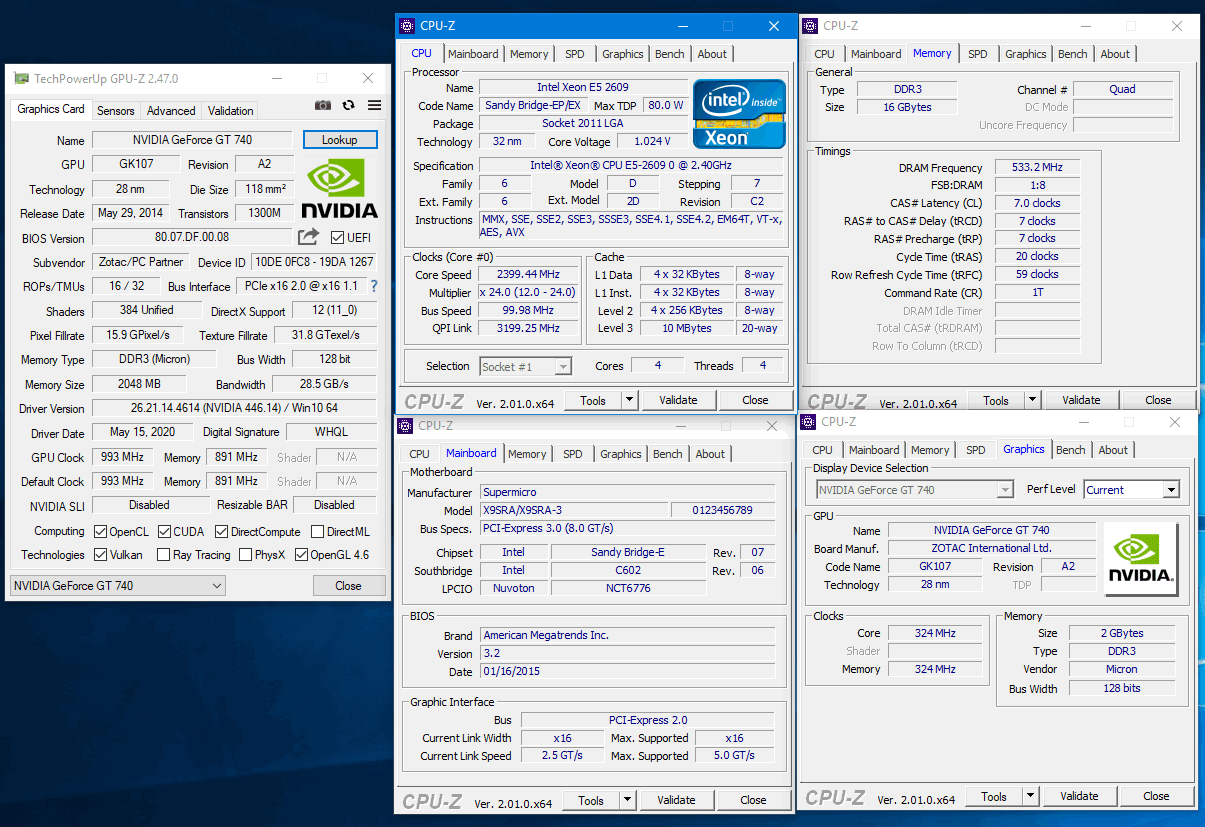Open GPU-Z graphics card selector dropdown
The width and height of the screenshot is (1205, 827).
click(118, 585)
